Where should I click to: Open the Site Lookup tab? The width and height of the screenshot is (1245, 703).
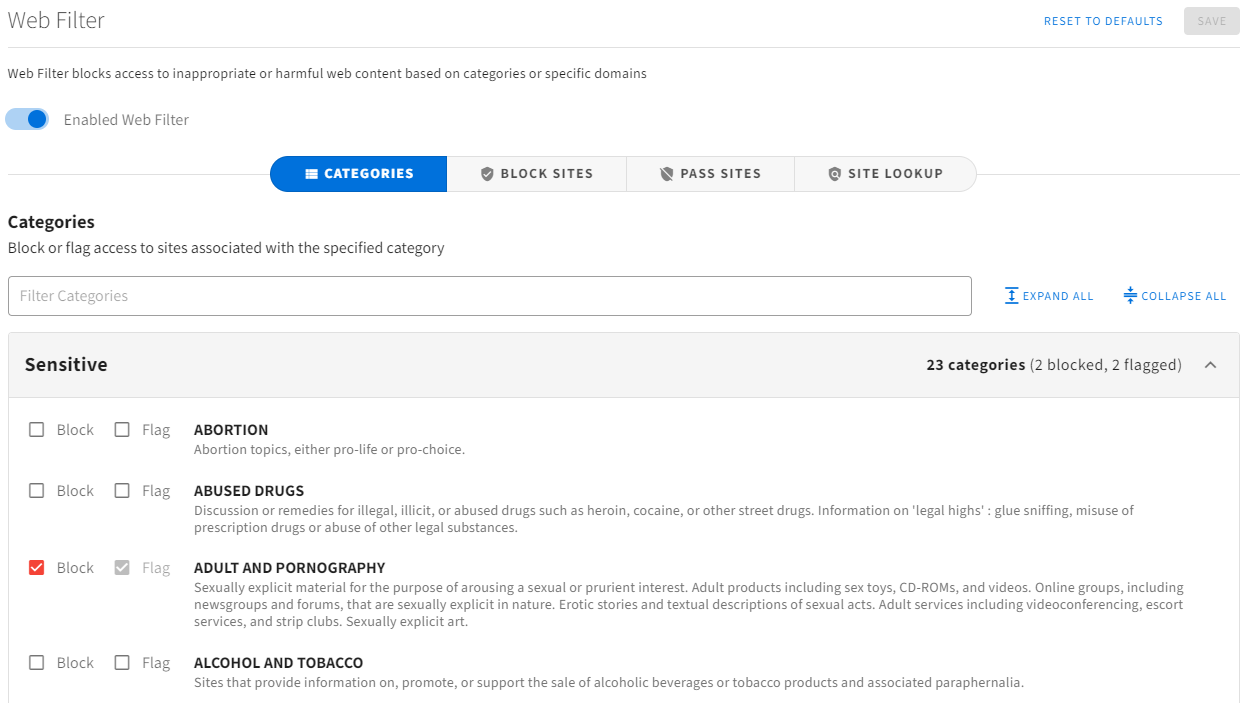(x=885, y=174)
